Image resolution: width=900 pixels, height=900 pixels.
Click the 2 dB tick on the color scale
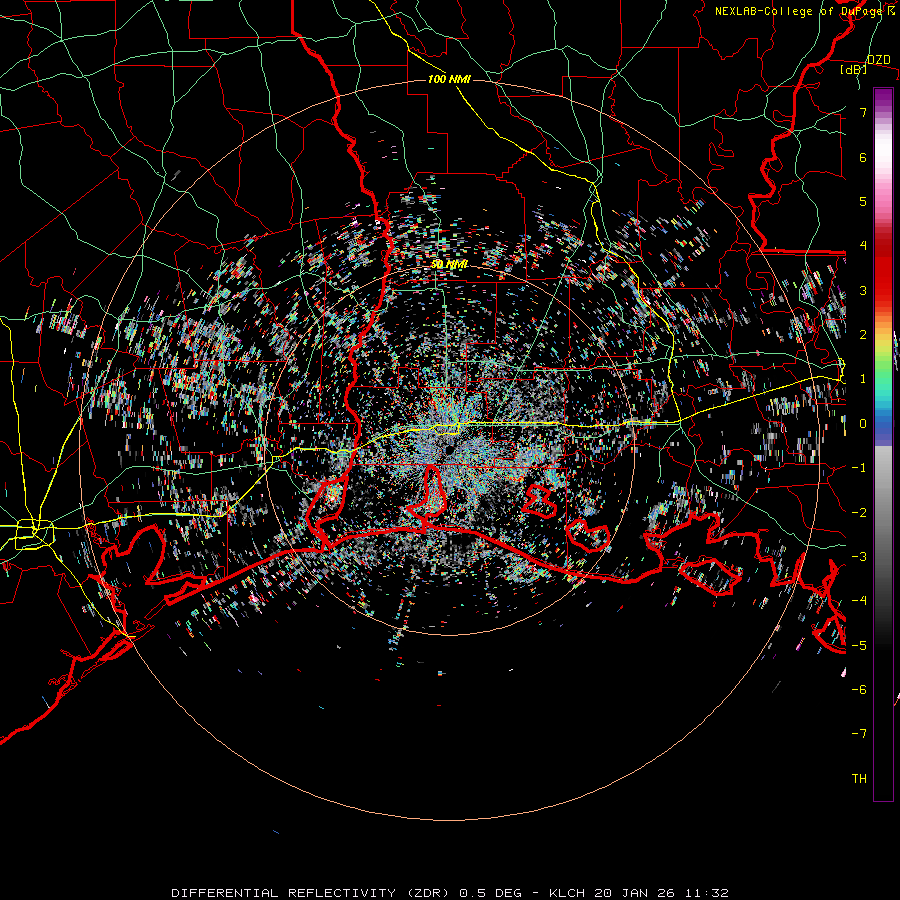tap(863, 335)
